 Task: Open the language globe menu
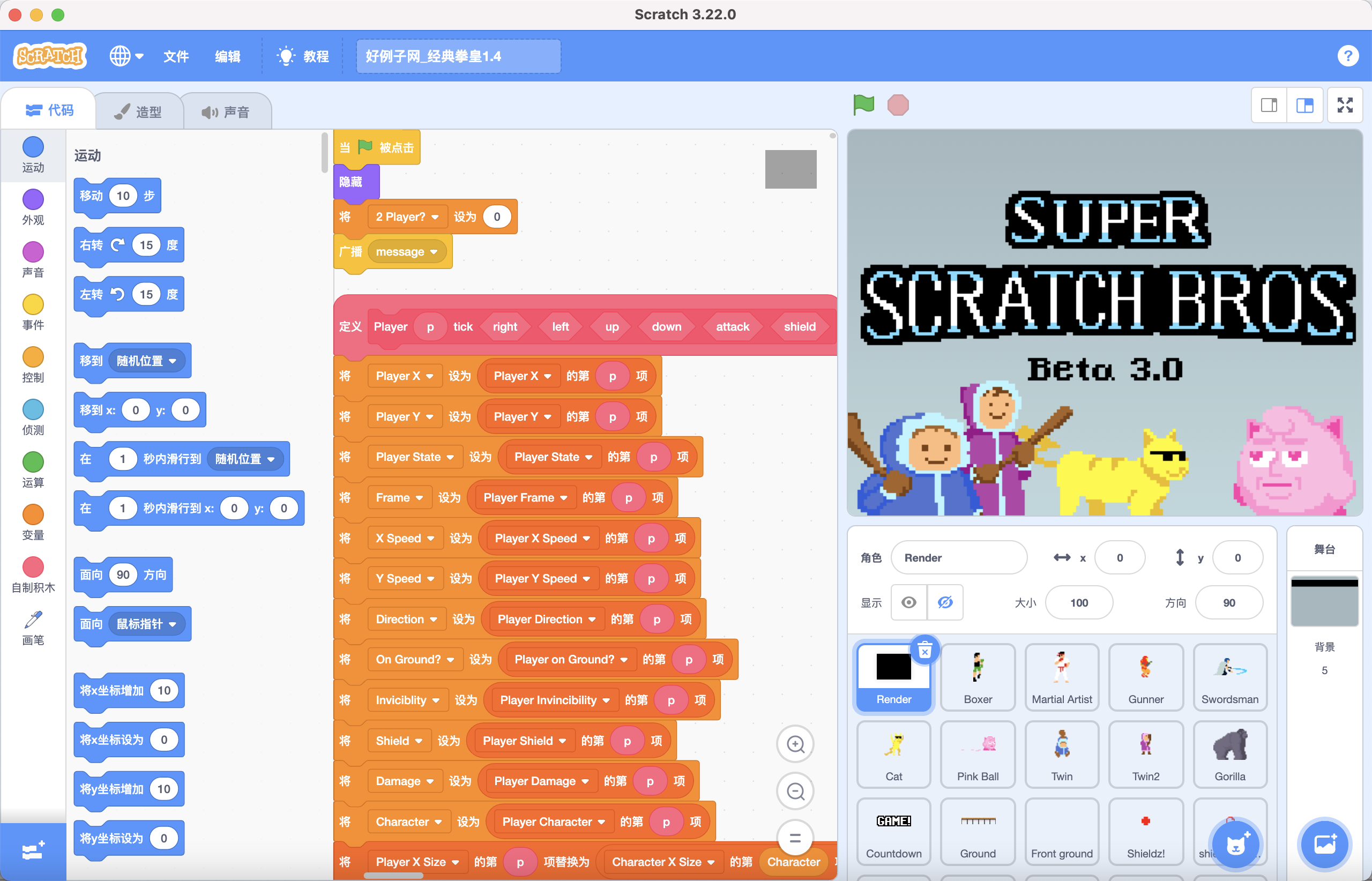tap(126, 56)
